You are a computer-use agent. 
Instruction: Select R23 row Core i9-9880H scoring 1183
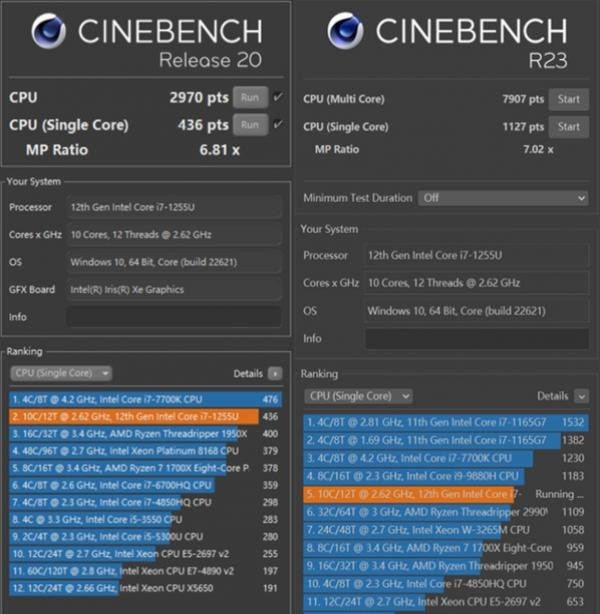446,477
